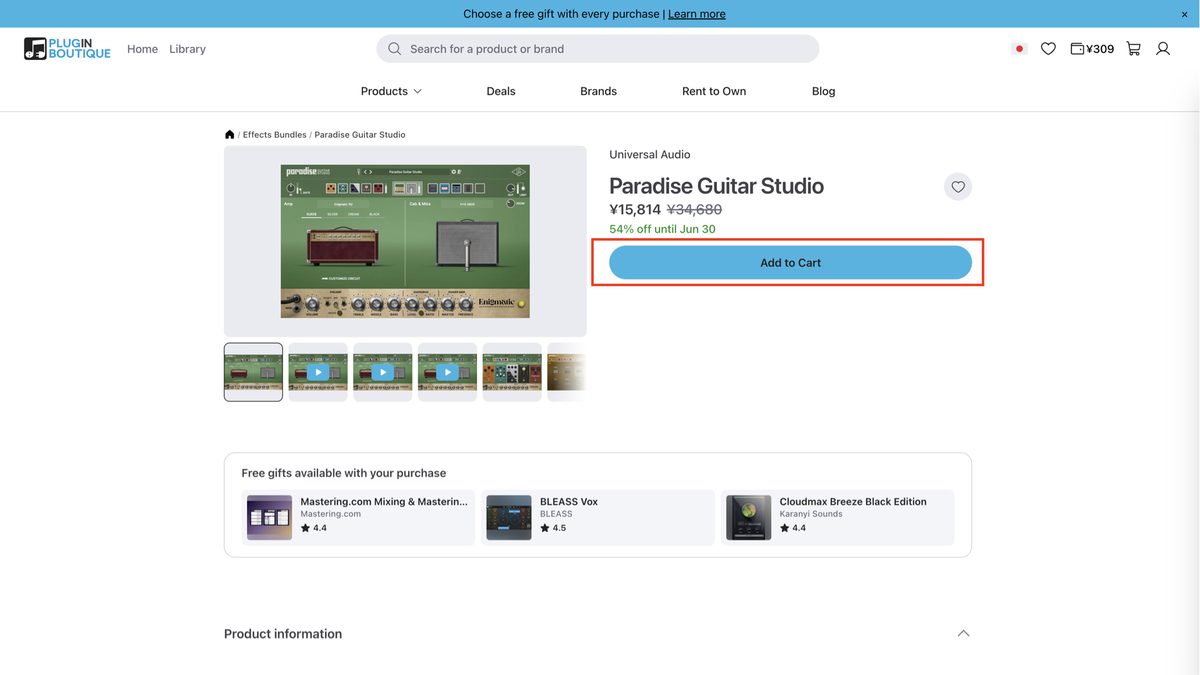Click the Learn more banner link
1200x675 pixels.
(696, 14)
